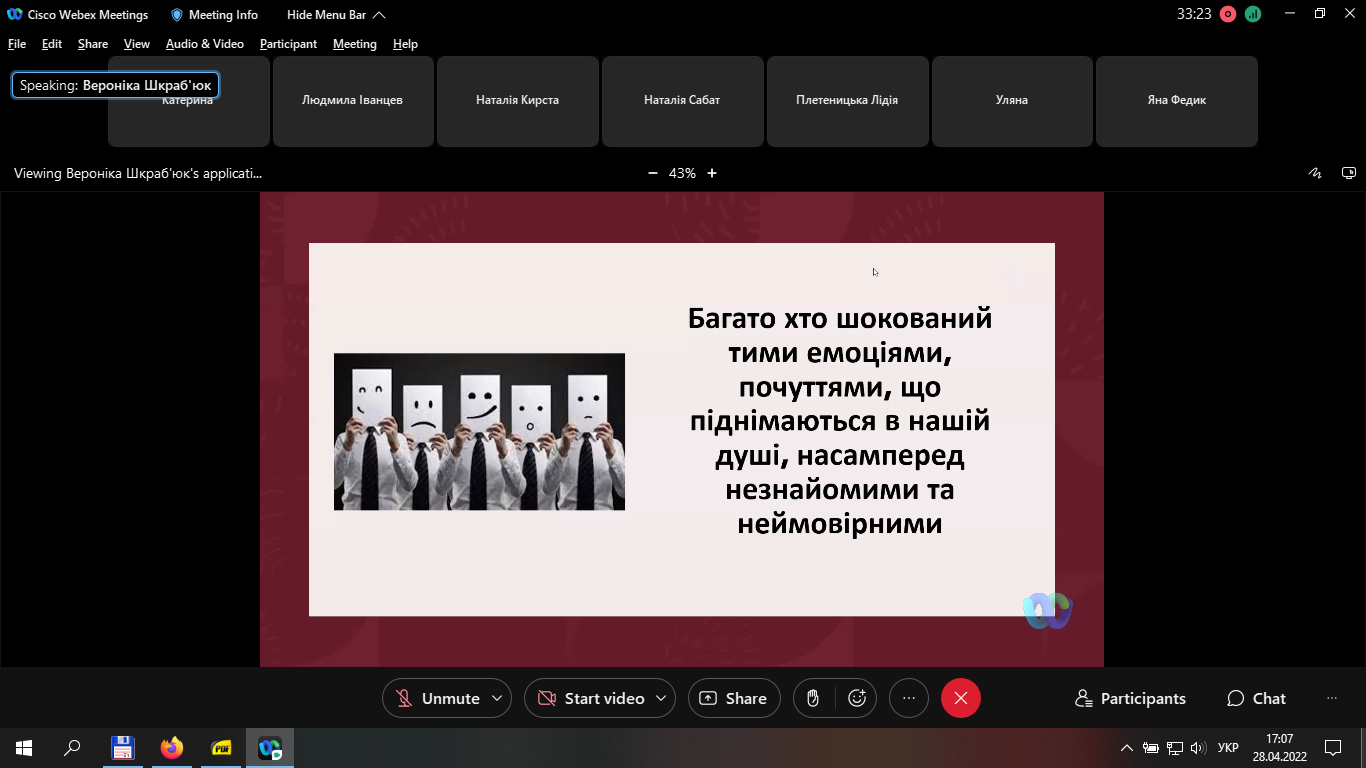Click the red recording indicator icon

(x=1228, y=14)
